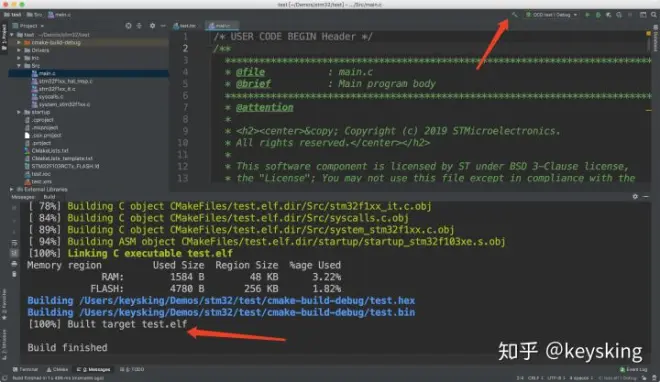This screenshot has height=382, width=660.
Task: Select test.ioc file
Action: [38, 174]
